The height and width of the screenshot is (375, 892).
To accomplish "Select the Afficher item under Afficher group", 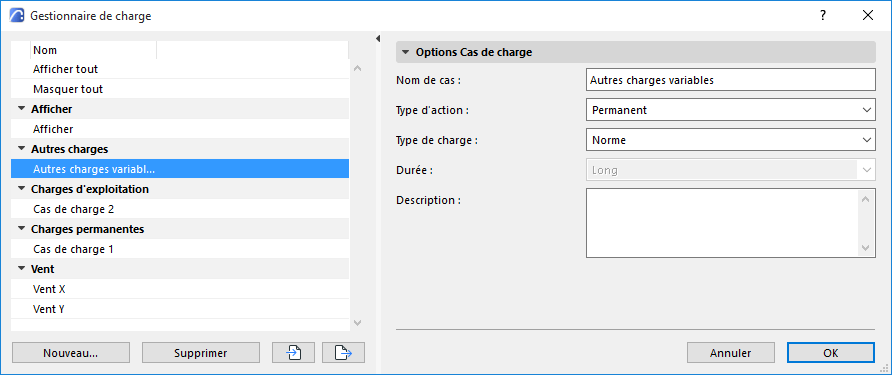I will 180,129.
